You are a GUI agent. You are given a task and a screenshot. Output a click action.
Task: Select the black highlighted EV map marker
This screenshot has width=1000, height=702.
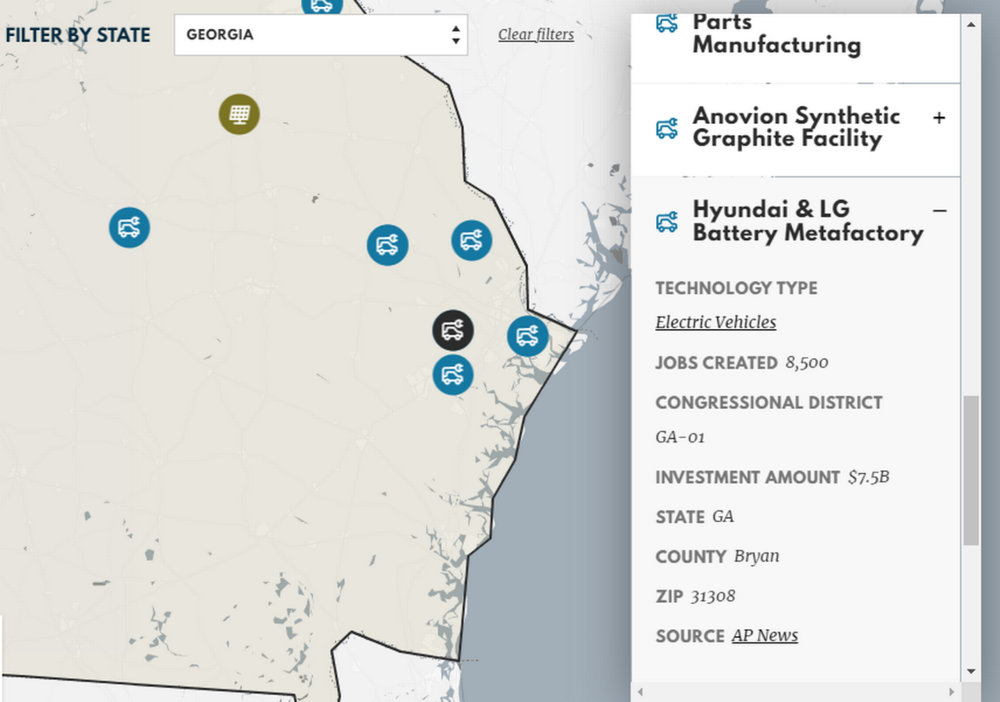click(453, 330)
